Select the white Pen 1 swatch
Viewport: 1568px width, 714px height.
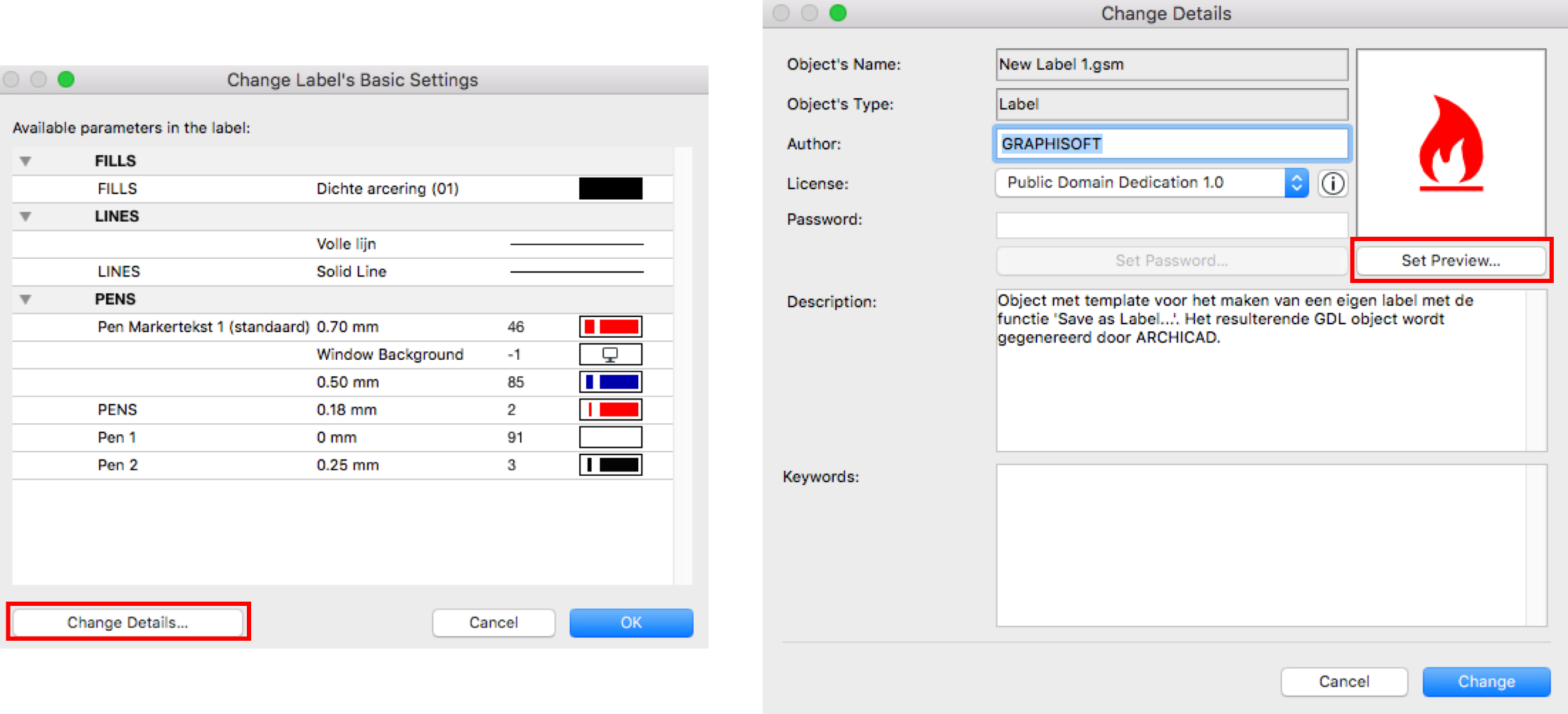pyautogui.click(x=610, y=437)
